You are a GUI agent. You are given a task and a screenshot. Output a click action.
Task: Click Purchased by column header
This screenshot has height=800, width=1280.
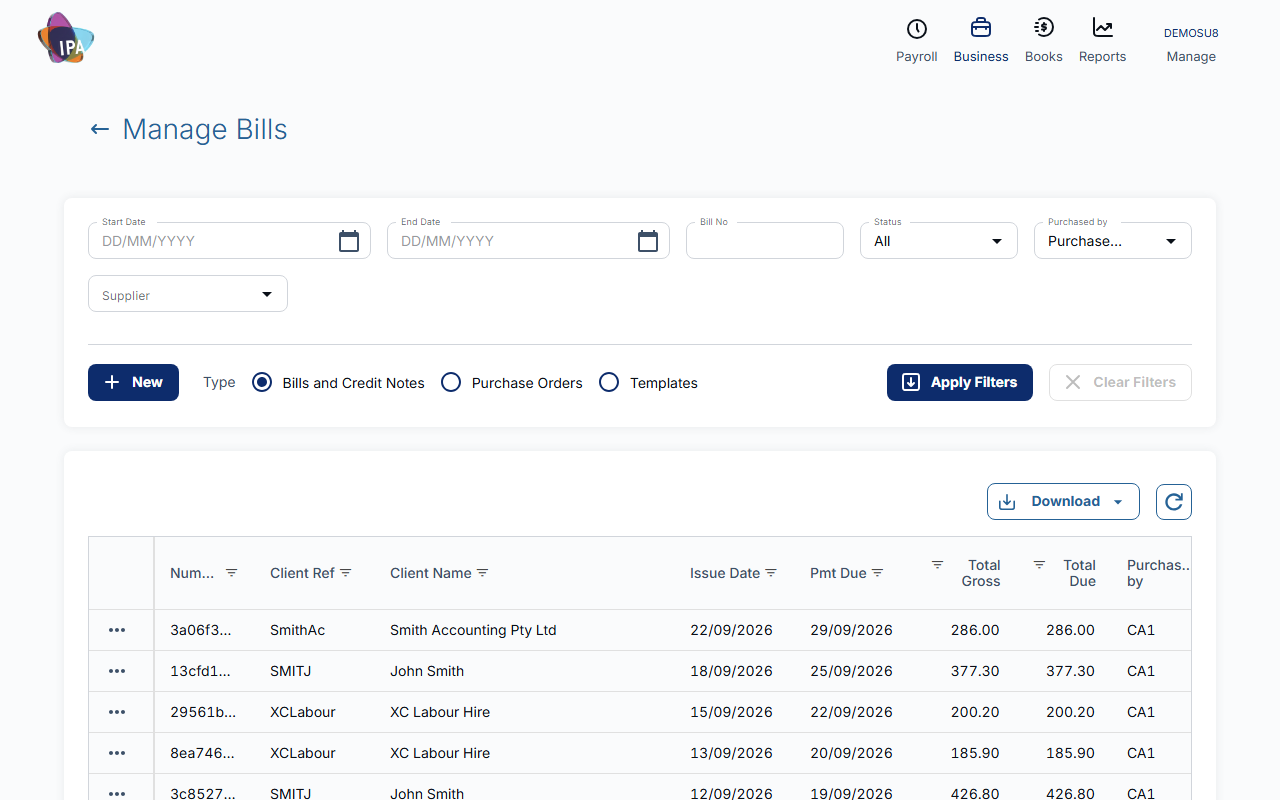pyautogui.click(x=1158, y=573)
